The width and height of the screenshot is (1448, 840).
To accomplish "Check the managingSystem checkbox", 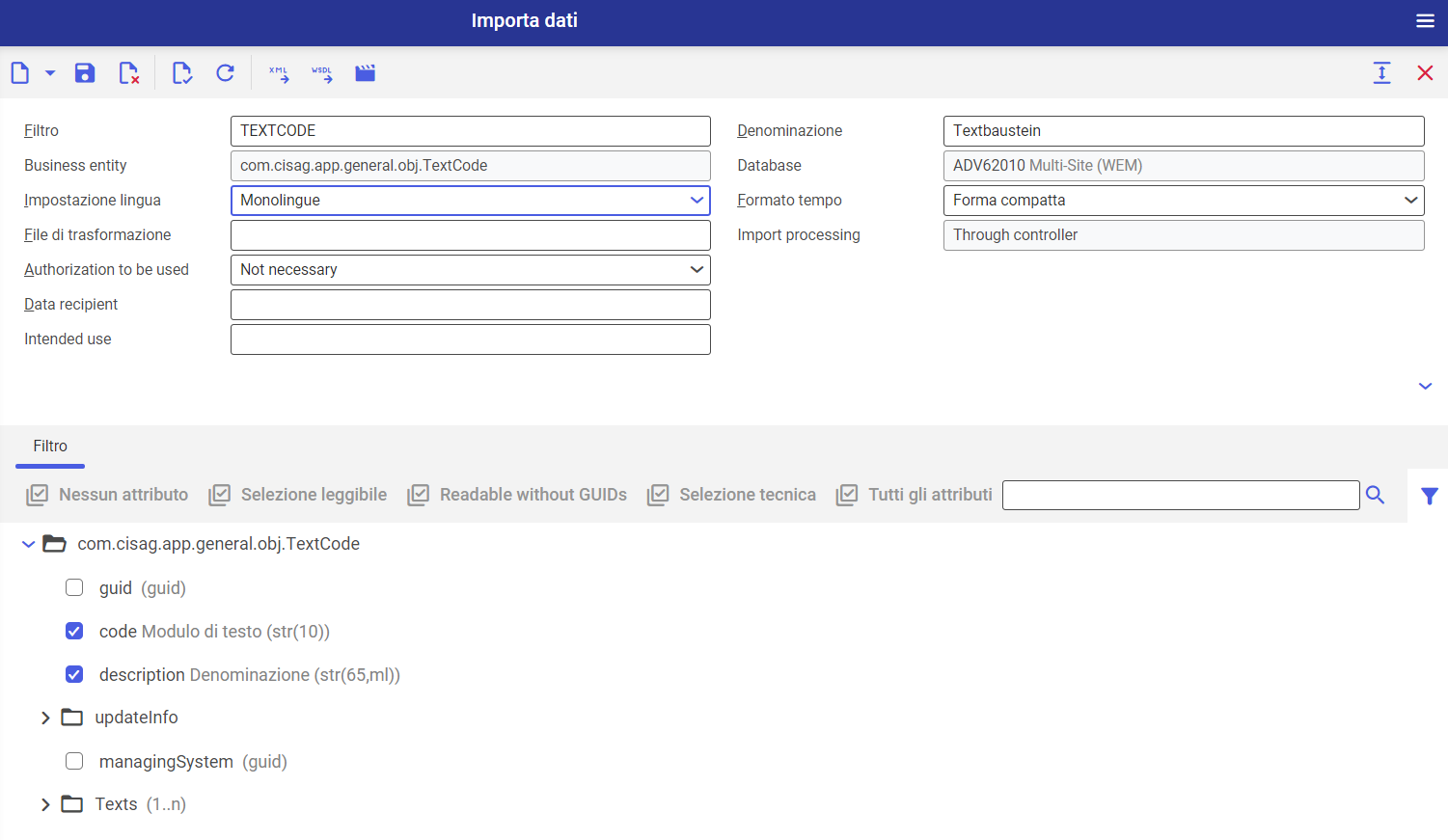I will (74, 762).
